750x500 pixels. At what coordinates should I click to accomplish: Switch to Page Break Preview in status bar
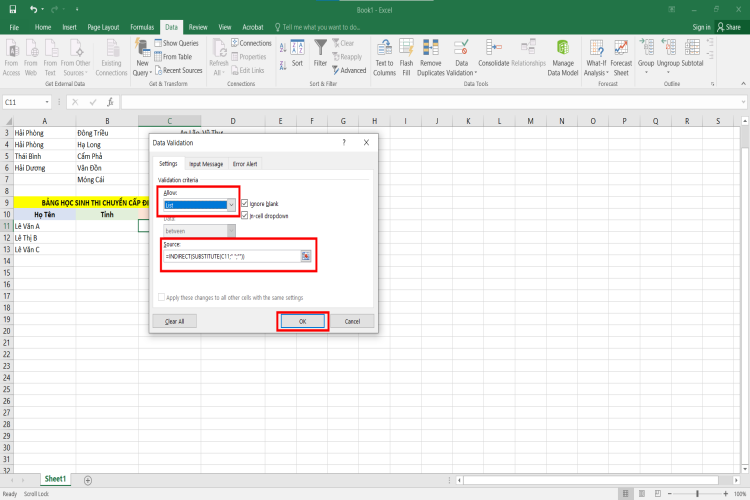tap(658, 493)
